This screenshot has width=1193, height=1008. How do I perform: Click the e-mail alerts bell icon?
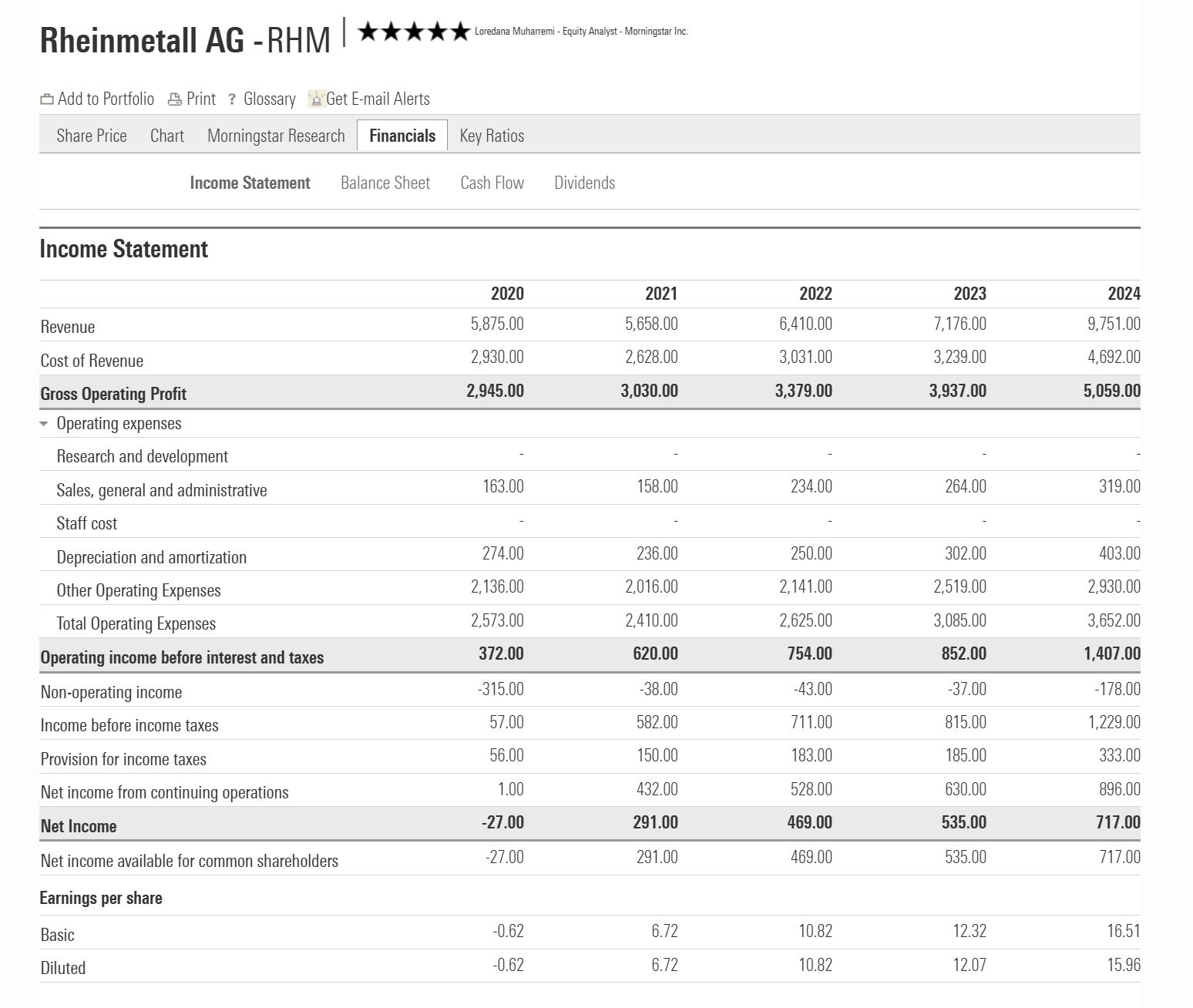[x=315, y=99]
